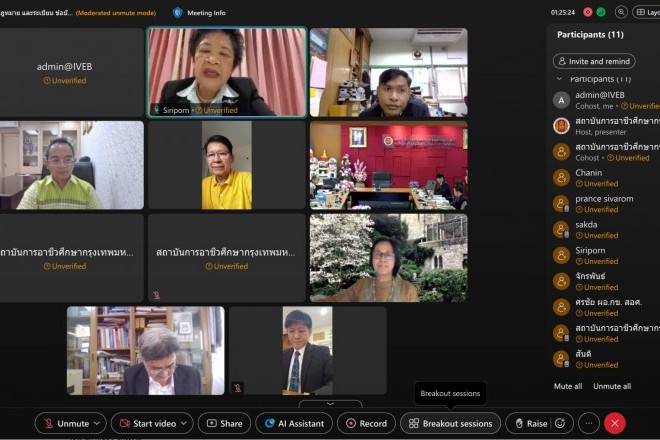Click the red recording indicator icon
The height and width of the screenshot is (440, 660).
[x=588, y=12]
